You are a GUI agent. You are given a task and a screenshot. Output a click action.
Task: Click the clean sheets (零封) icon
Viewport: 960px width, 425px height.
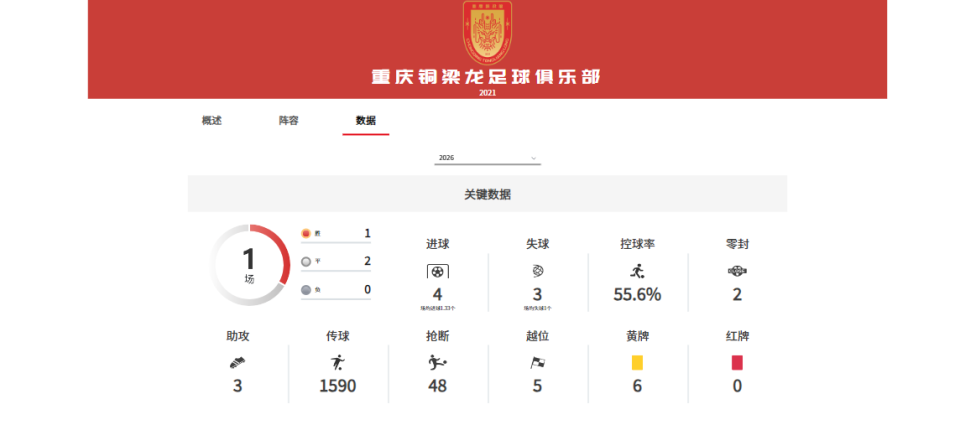click(x=737, y=271)
